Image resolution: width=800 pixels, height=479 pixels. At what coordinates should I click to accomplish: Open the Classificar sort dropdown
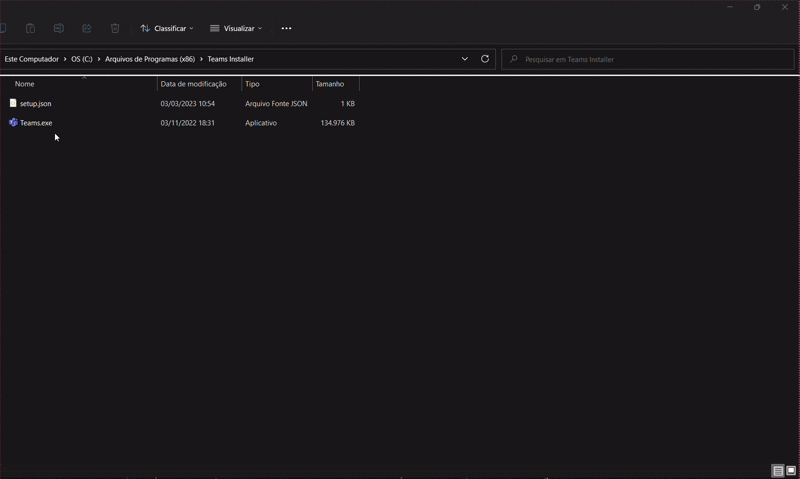click(167, 28)
